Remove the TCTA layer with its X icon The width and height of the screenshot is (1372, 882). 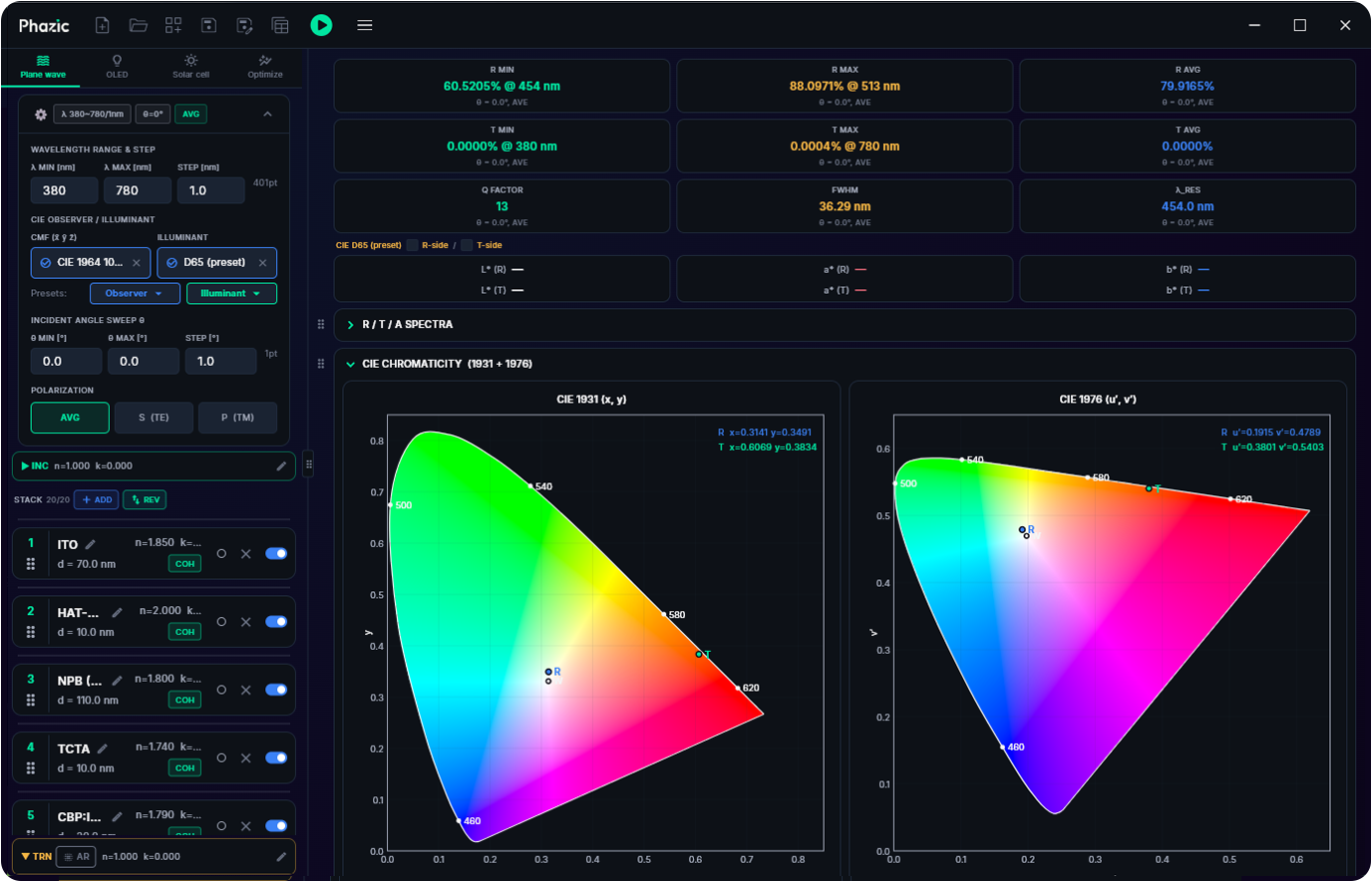coord(245,757)
